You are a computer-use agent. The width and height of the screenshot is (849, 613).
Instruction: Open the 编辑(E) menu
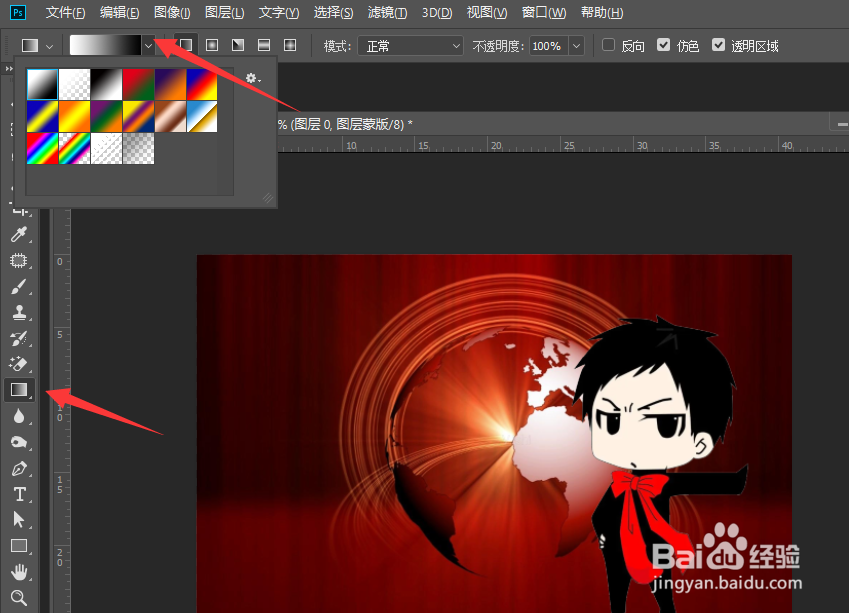click(119, 12)
